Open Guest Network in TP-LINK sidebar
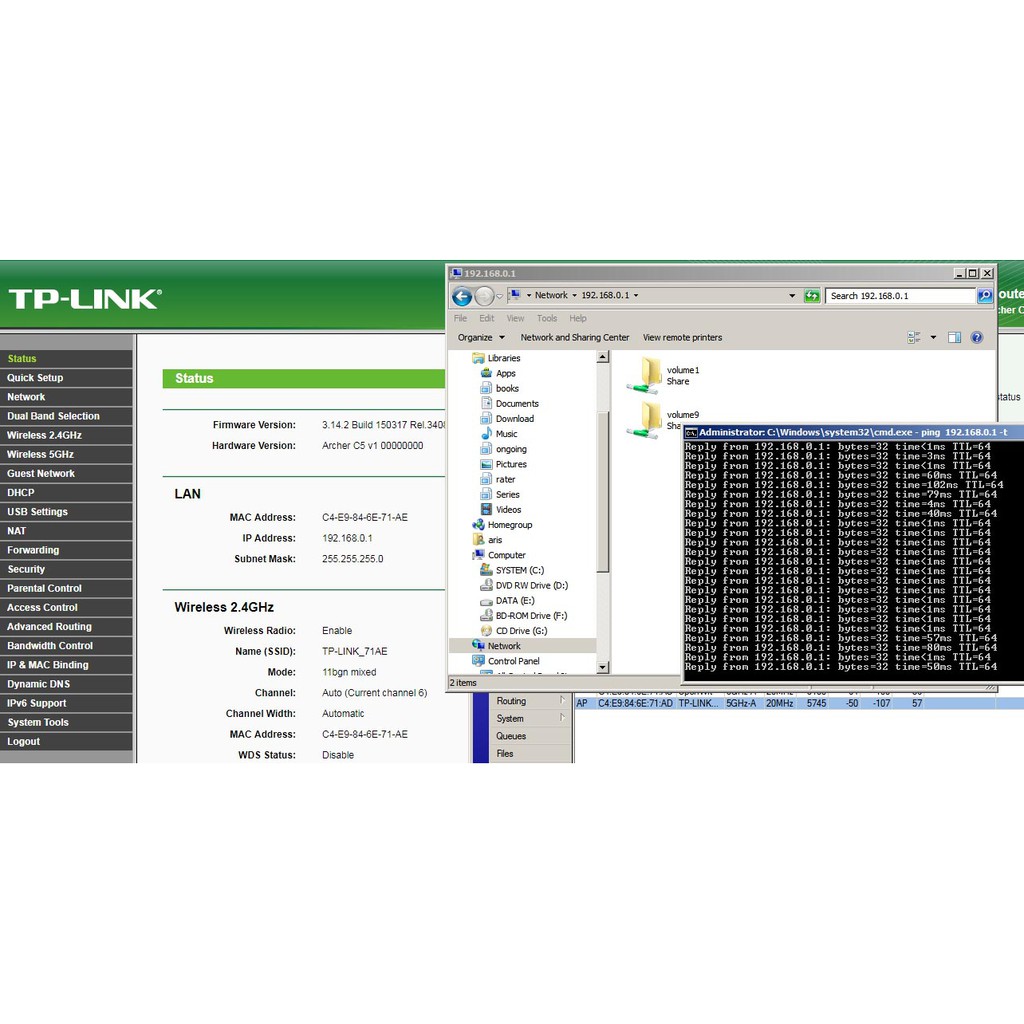The width and height of the screenshot is (1024, 1024). pos(66,473)
